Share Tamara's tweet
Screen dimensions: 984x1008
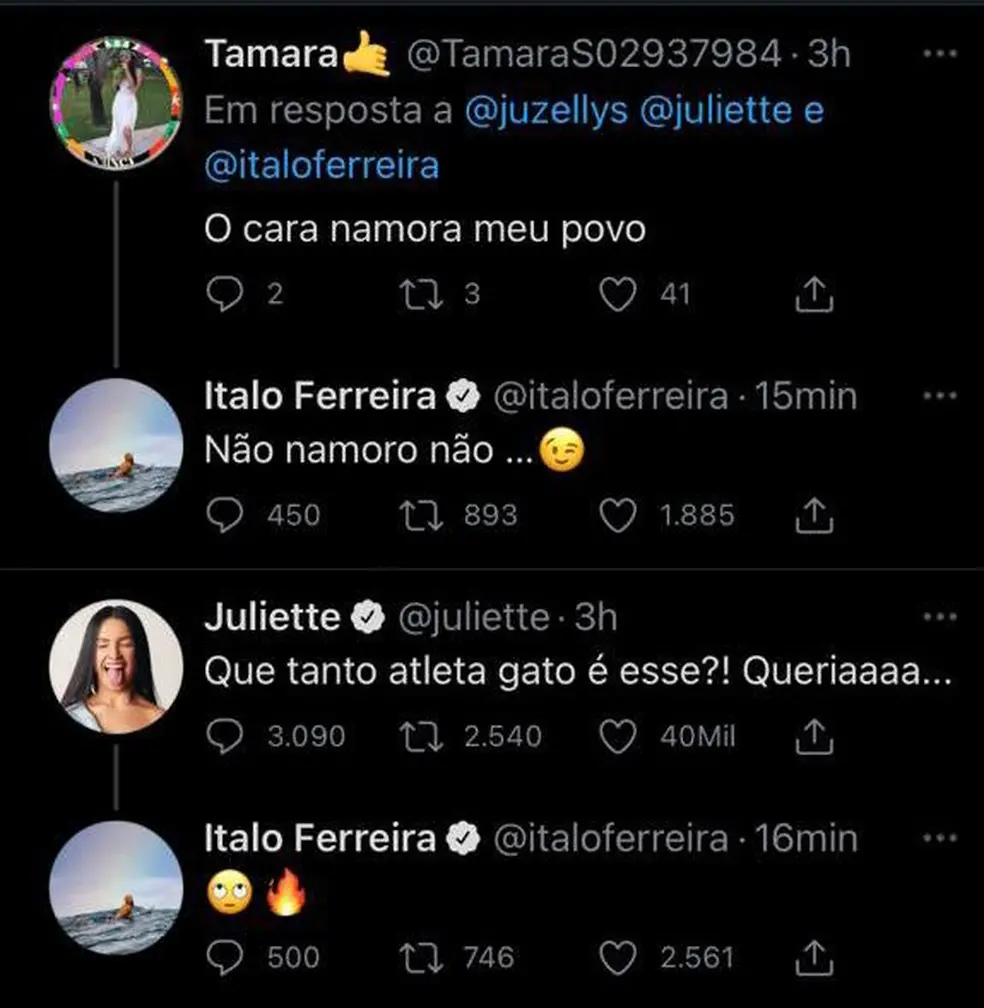point(813,294)
